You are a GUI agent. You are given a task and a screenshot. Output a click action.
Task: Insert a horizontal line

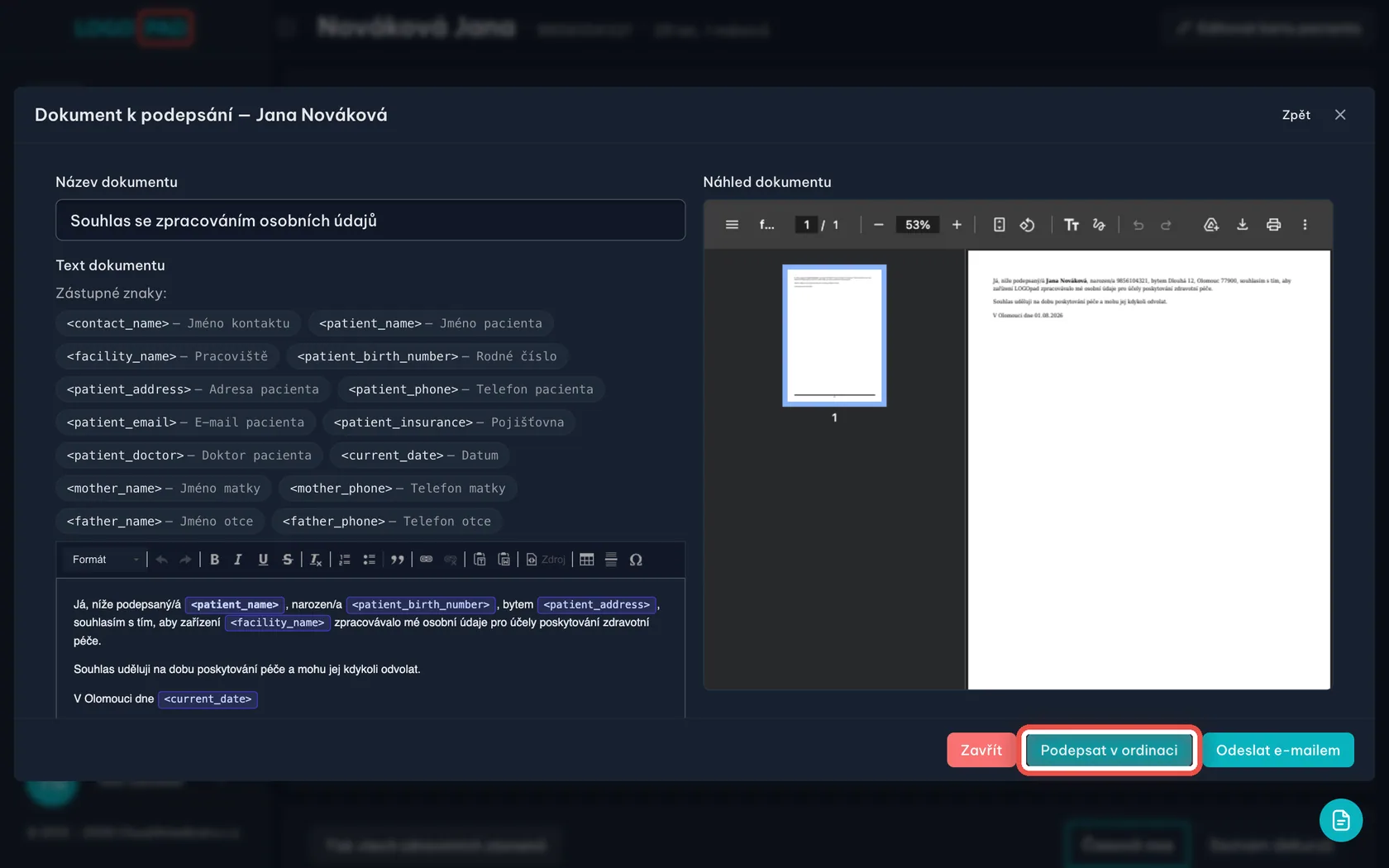pos(611,560)
